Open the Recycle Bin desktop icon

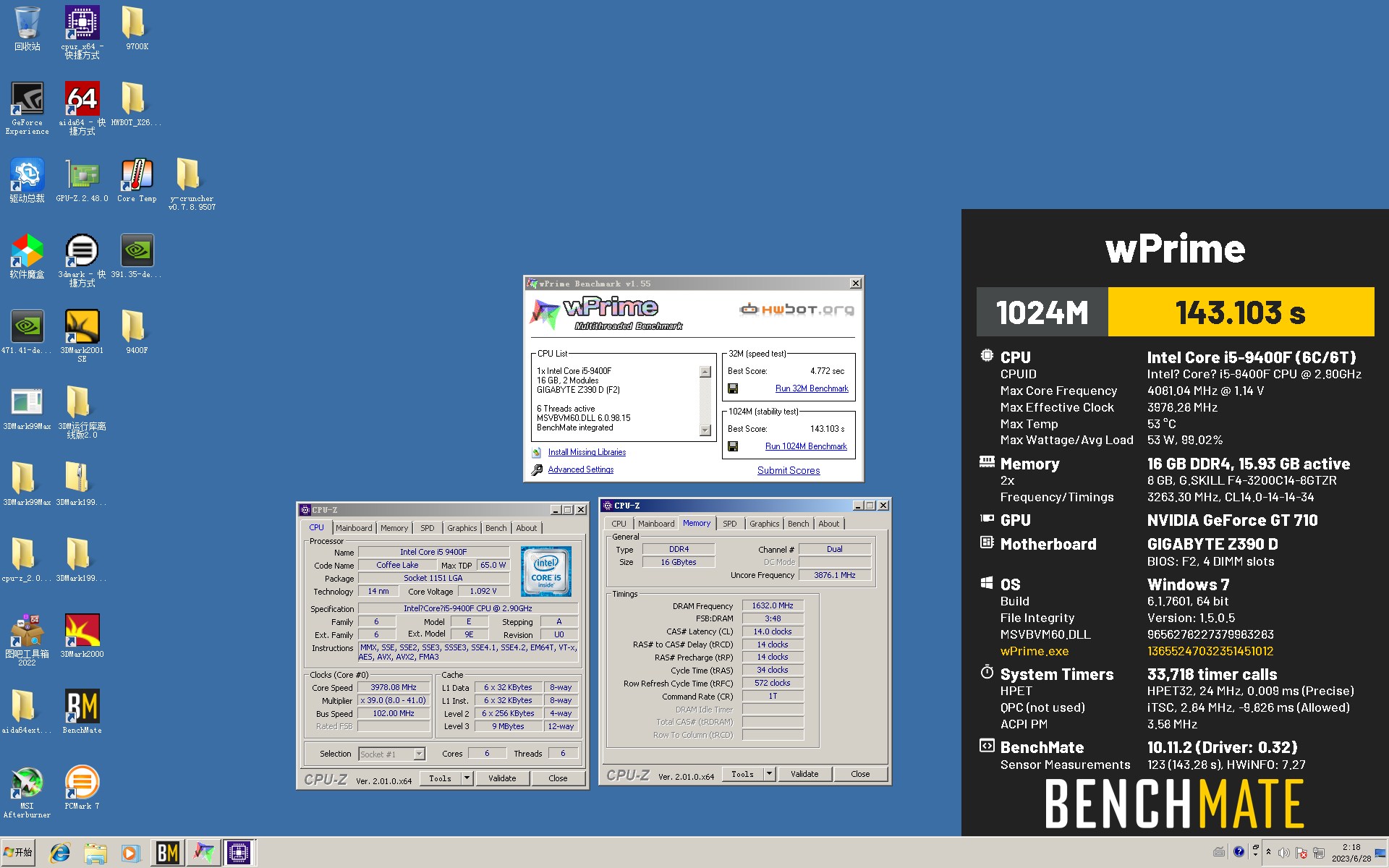pos(27,29)
